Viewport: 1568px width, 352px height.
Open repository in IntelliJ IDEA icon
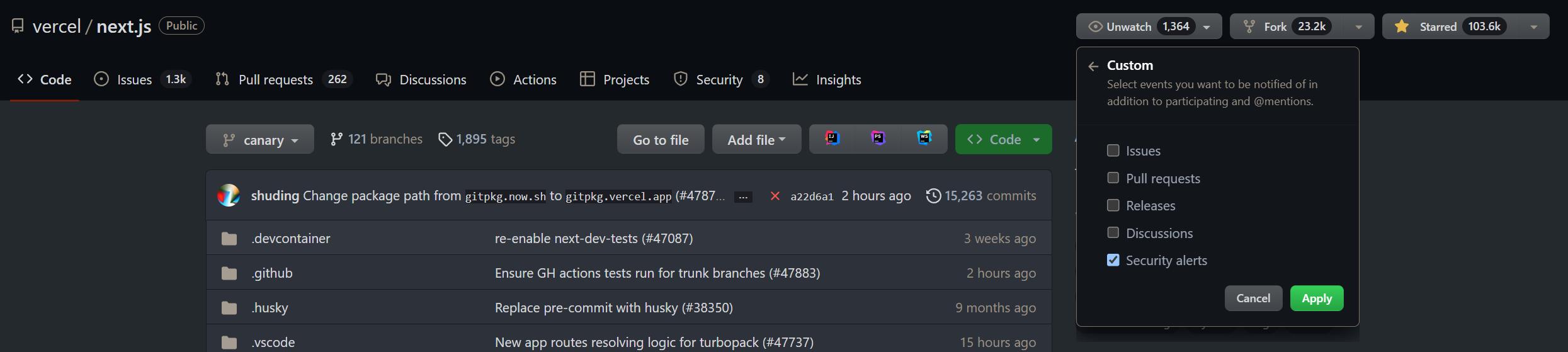[x=832, y=139]
